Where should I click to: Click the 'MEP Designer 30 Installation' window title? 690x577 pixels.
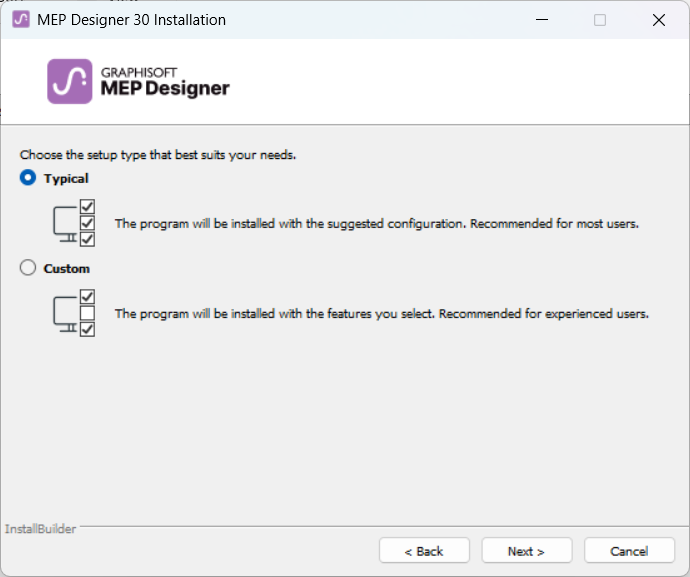131,20
